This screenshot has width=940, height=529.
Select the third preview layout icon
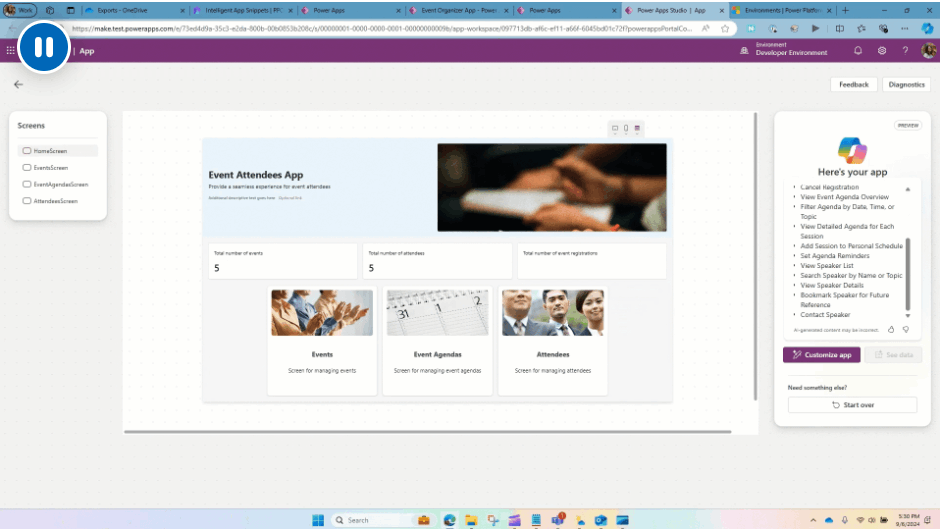coord(637,128)
